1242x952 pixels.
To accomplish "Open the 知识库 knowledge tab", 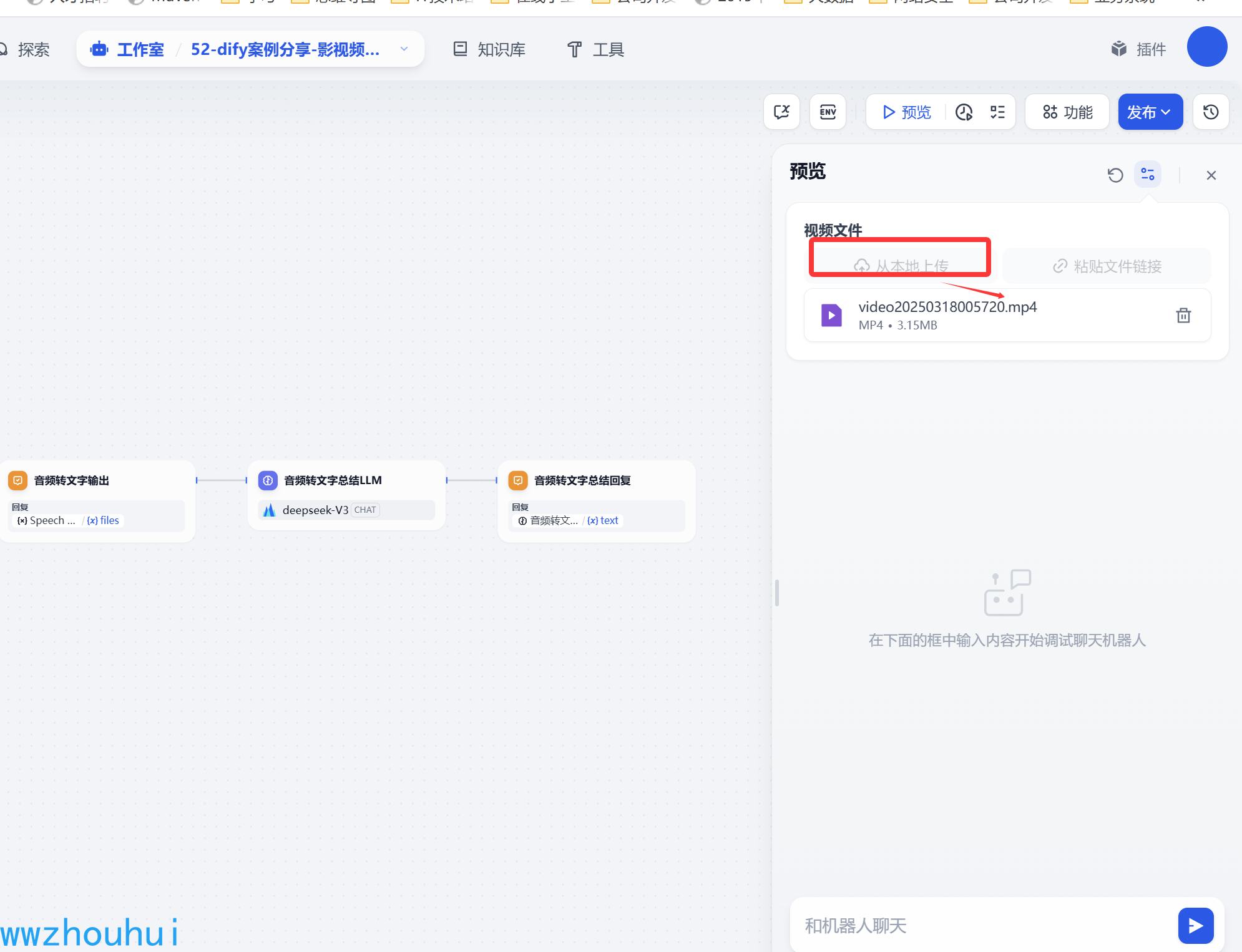I will (x=489, y=49).
